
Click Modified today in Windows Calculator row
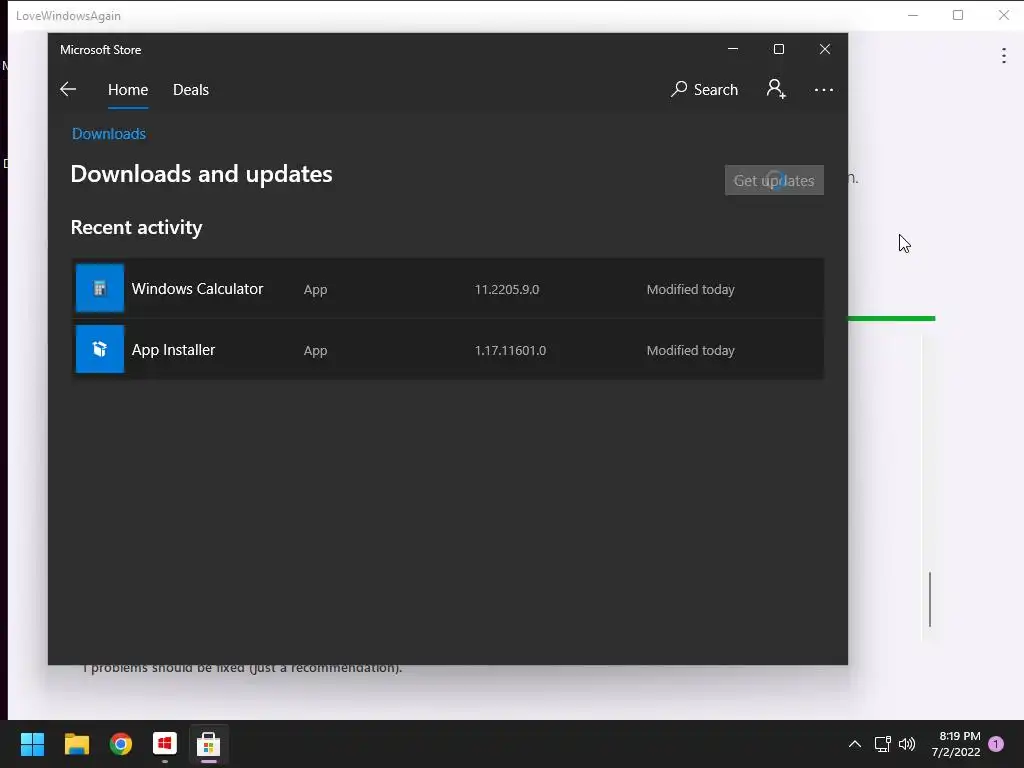690,289
